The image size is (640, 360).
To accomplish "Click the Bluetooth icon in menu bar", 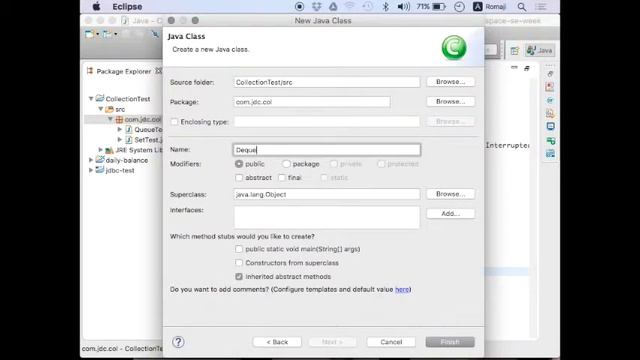I will pyautogui.click(x=385, y=7).
